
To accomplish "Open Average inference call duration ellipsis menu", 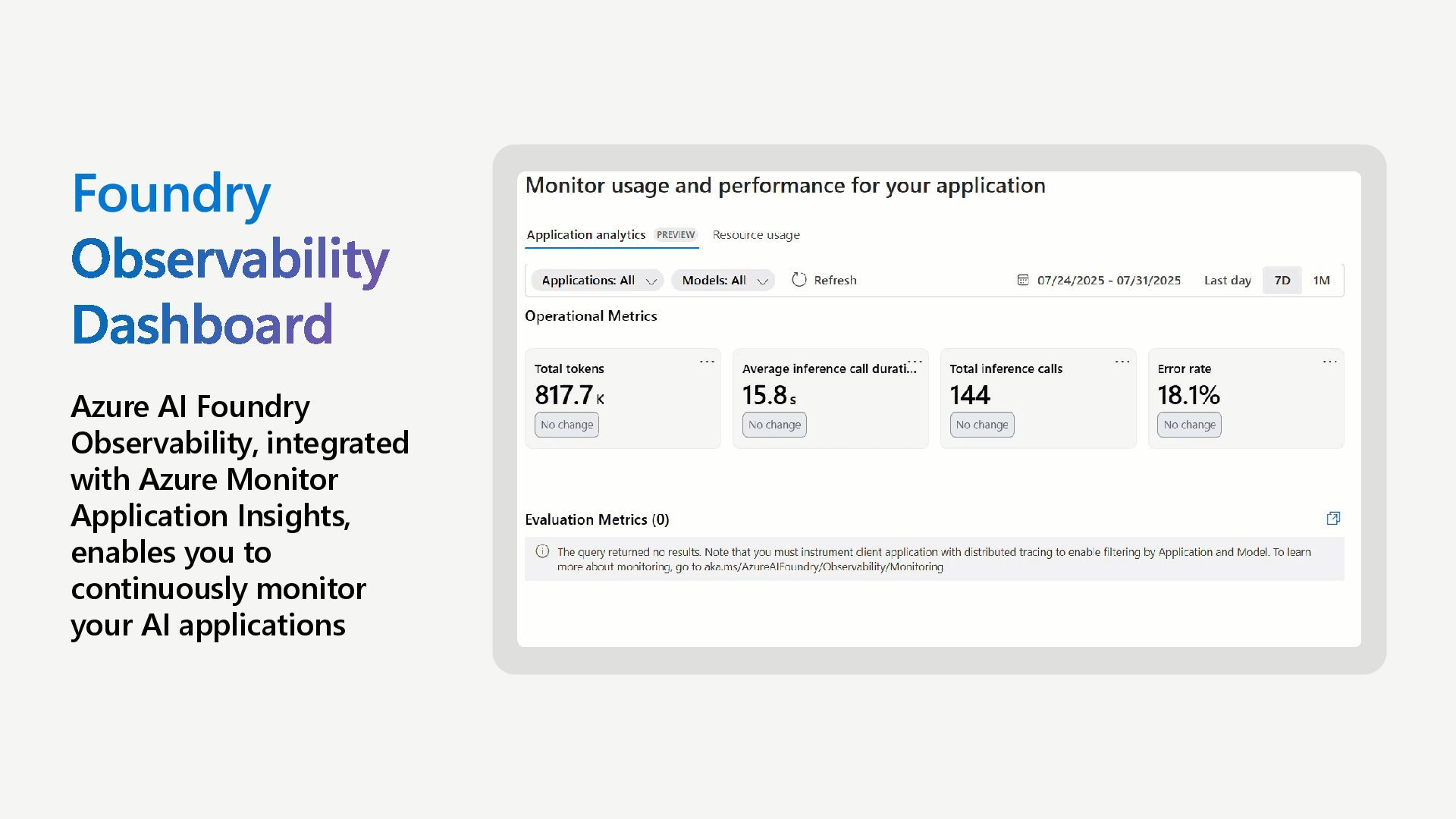I will pos(915,361).
